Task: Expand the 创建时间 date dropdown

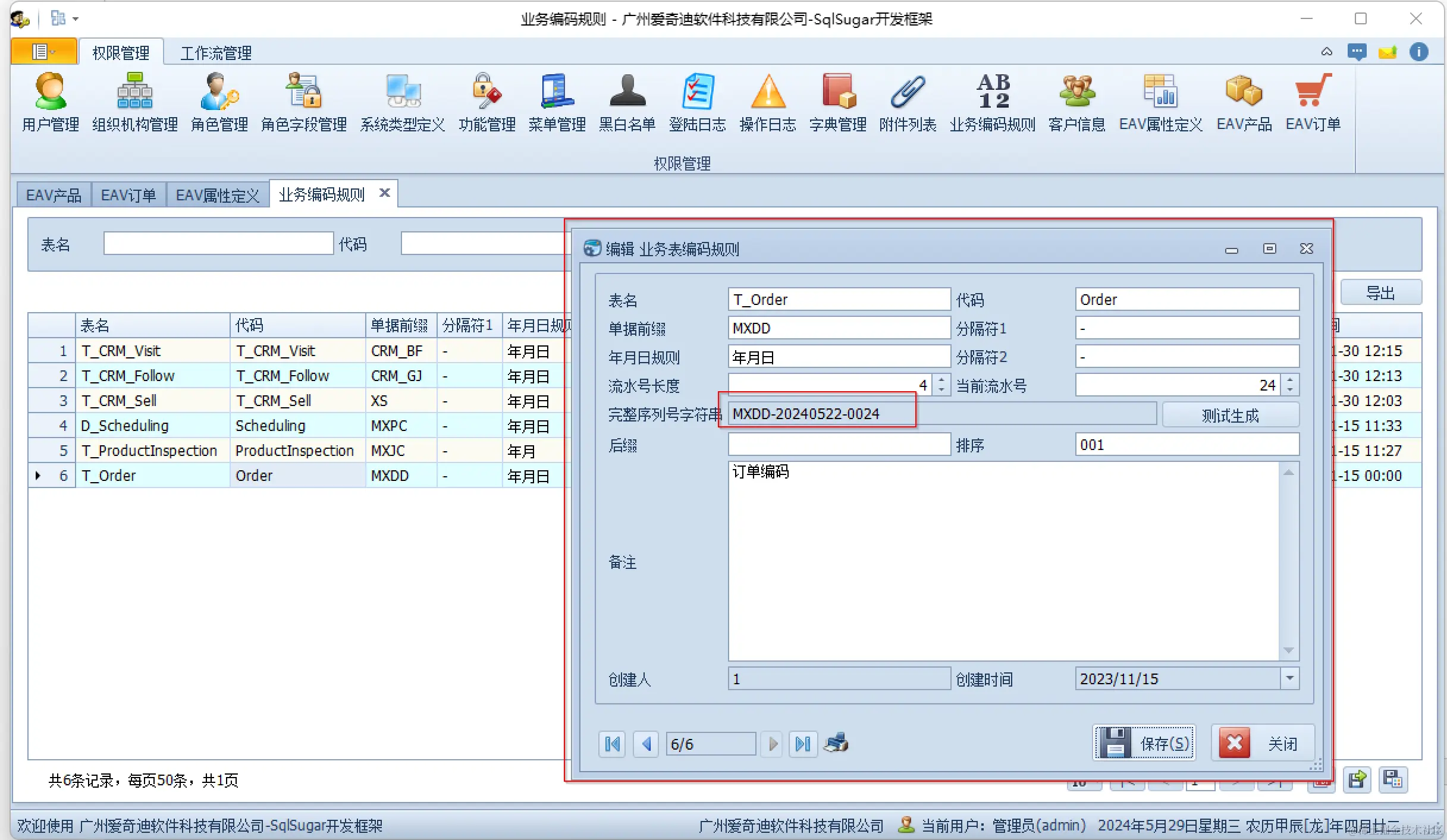Action: 1289,678
